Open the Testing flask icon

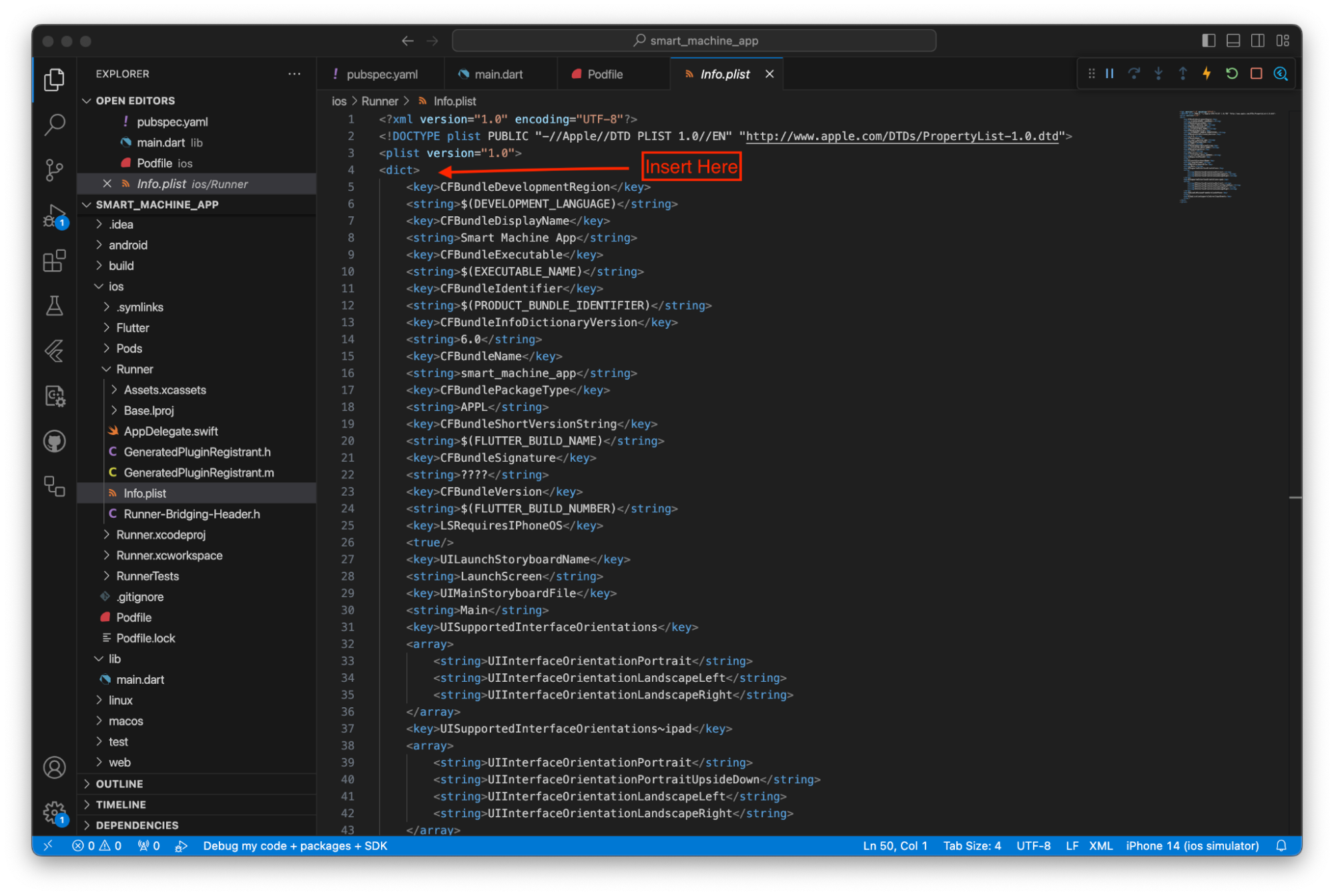pos(54,306)
